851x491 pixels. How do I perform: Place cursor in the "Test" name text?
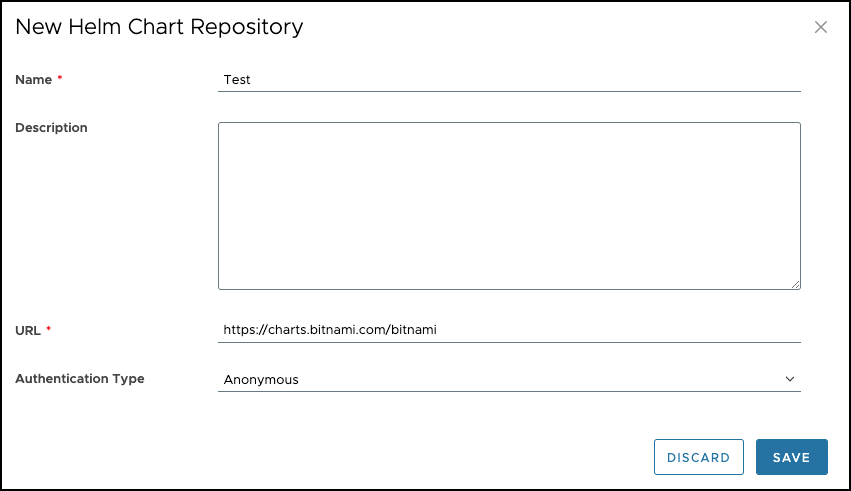click(237, 80)
